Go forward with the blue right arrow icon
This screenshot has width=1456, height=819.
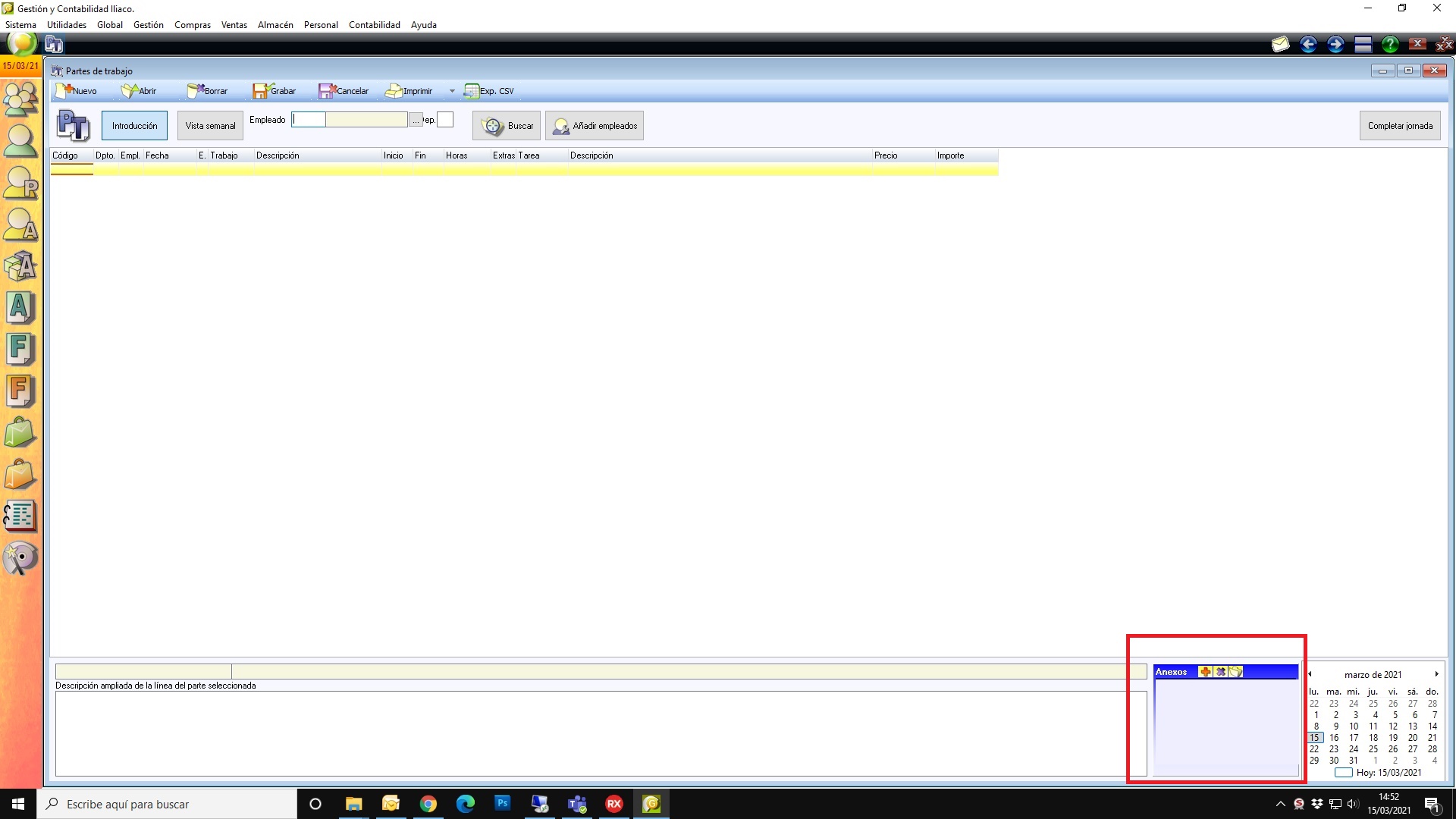1335,45
